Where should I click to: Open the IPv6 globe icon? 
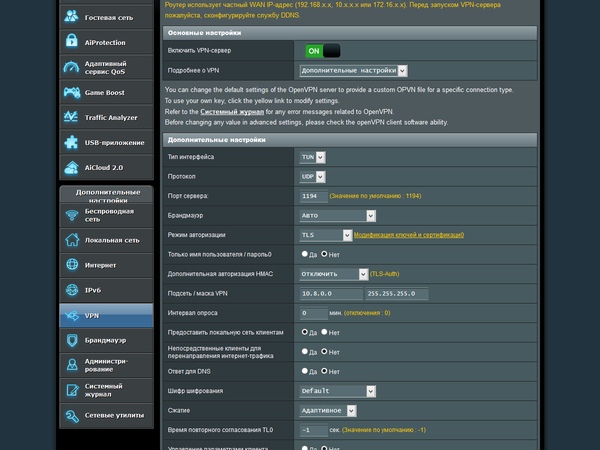[72, 290]
